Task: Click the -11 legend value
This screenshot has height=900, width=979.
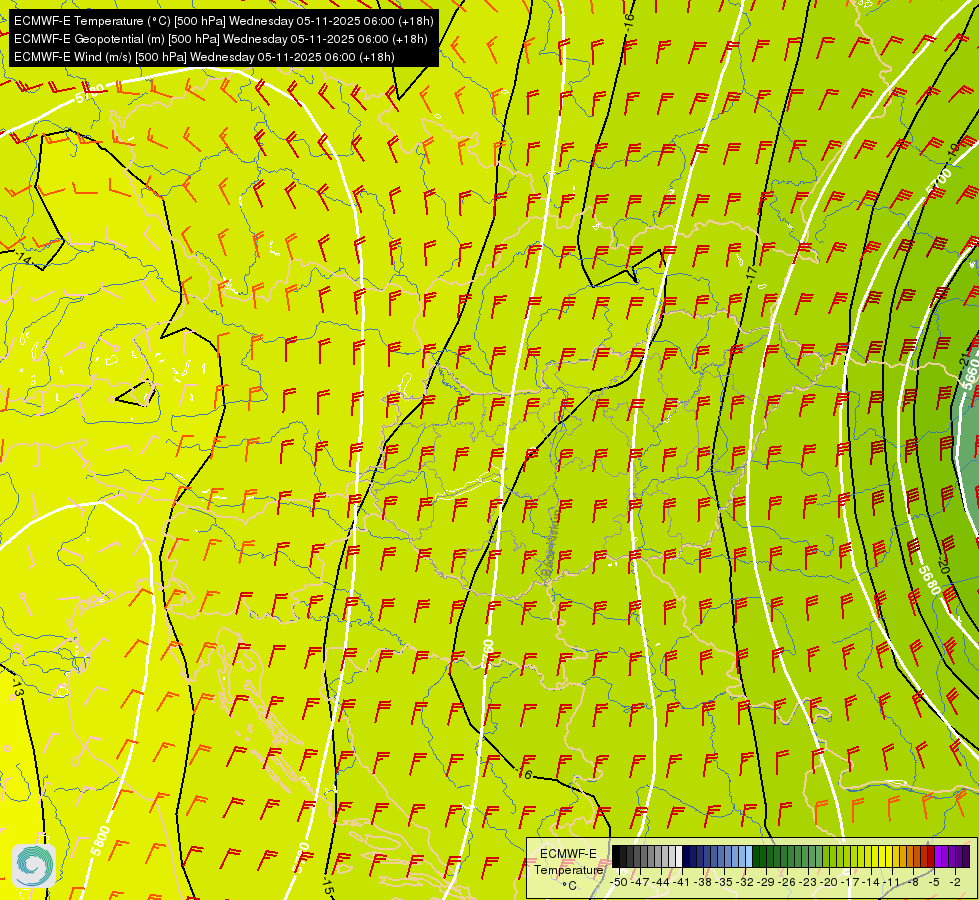Action: coord(893,882)
